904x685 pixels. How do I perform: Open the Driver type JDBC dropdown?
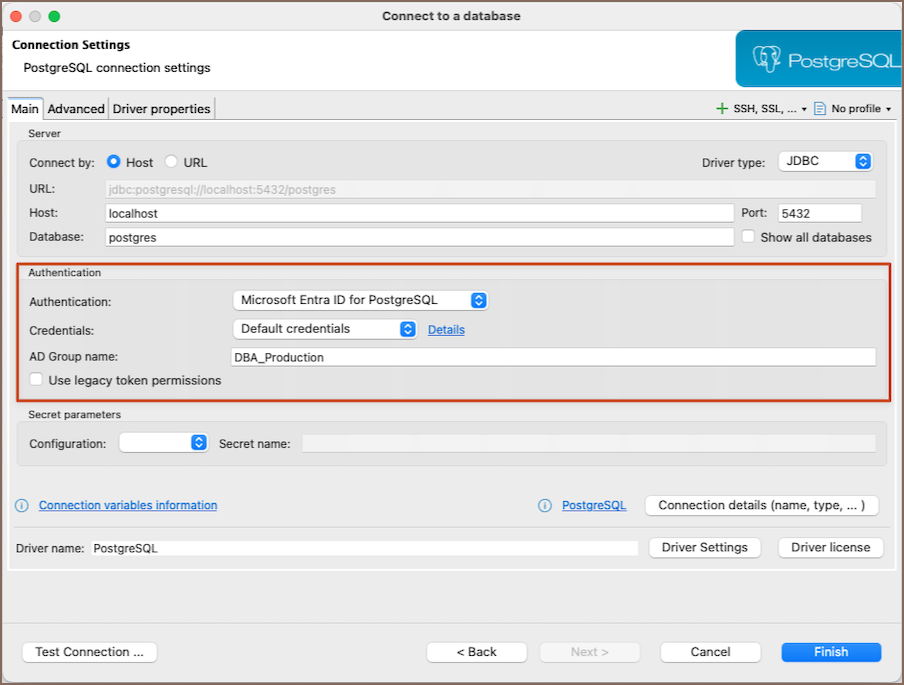point(824,161)
